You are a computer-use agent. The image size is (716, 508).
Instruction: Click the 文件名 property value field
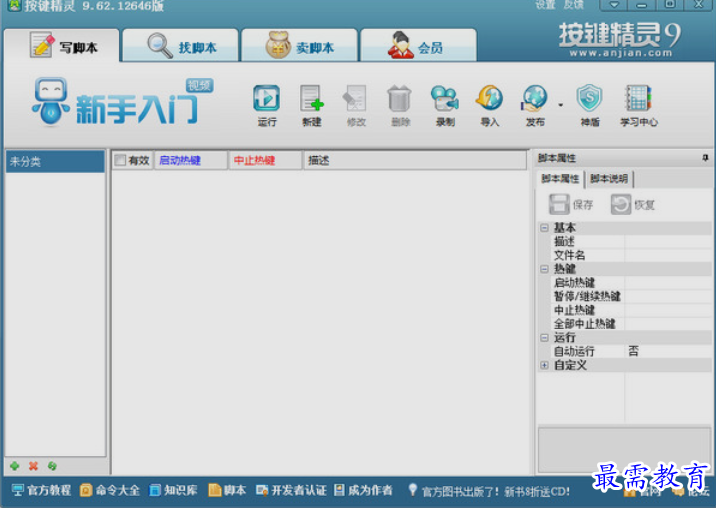point(668,255)
